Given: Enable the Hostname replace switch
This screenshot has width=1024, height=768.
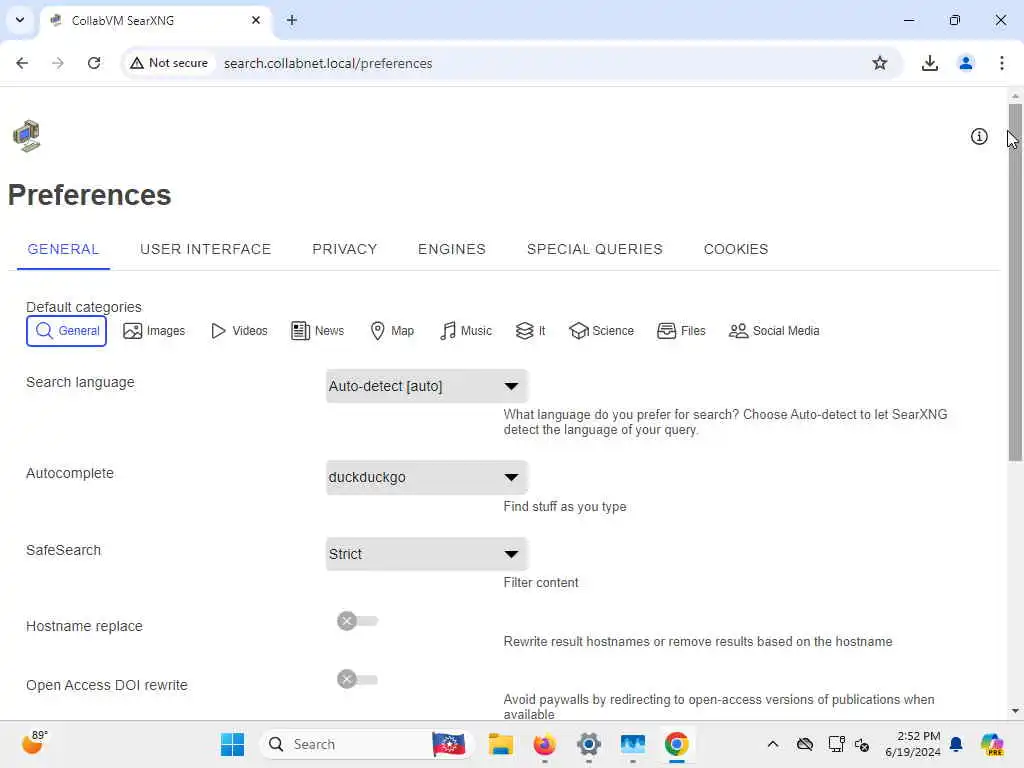Looking at the screenshot, I should point(357,620).
